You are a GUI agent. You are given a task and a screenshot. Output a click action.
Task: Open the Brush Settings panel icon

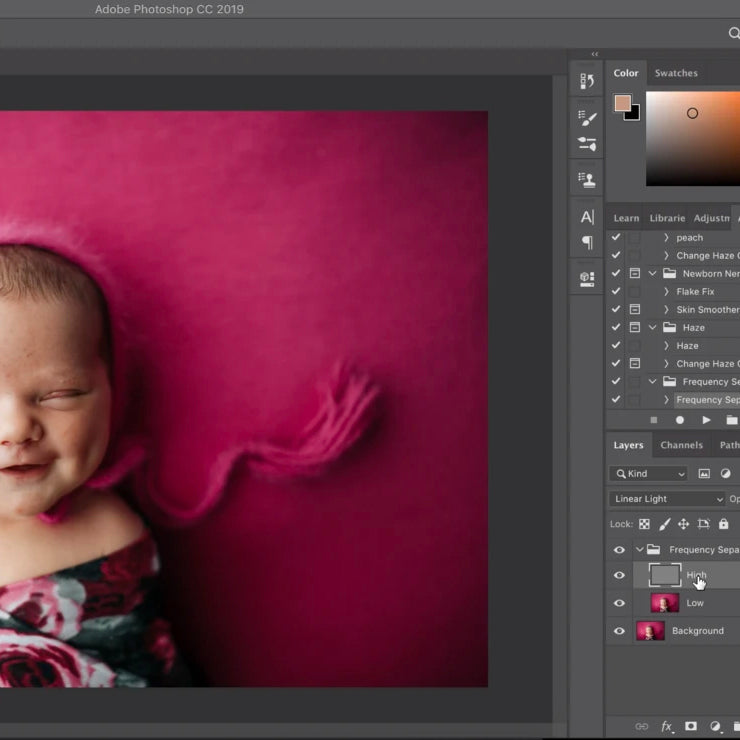tap(587, 117)
